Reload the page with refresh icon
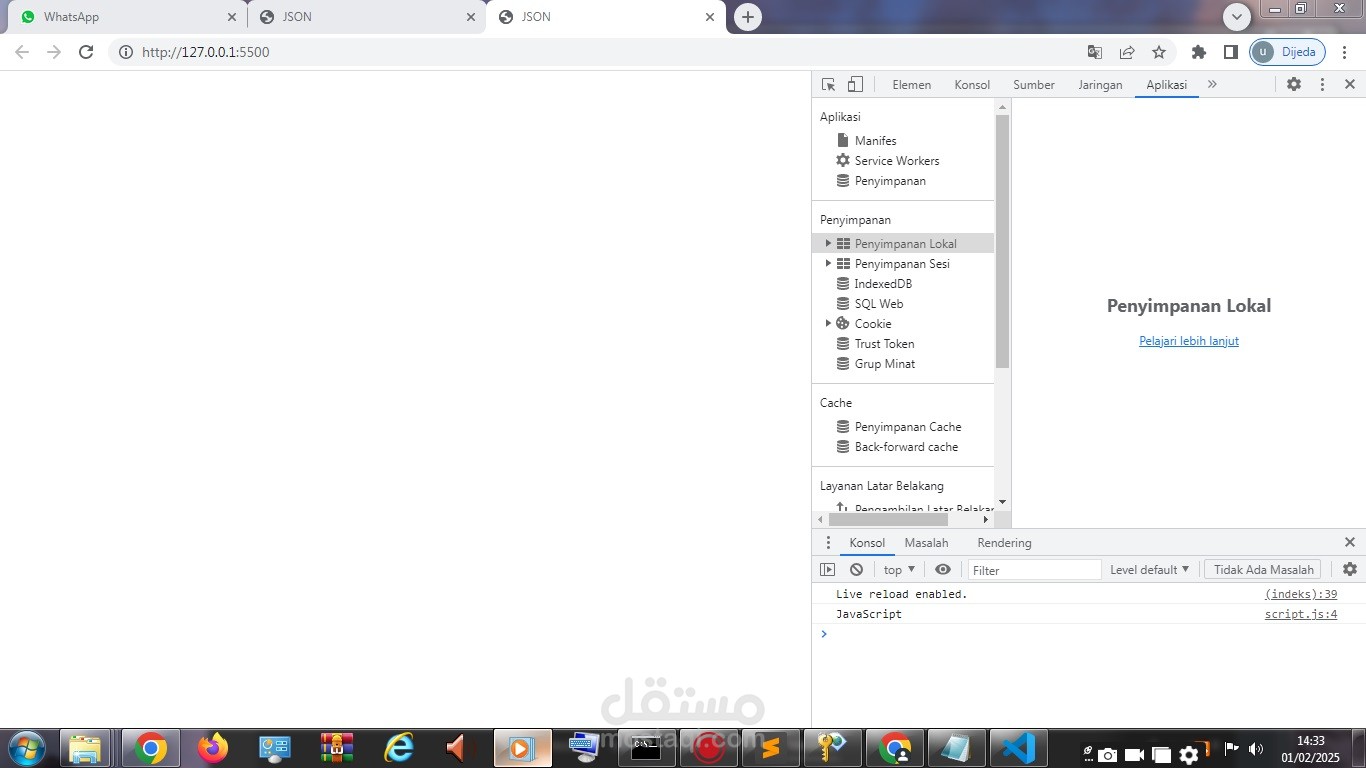 tap(86, 52)
